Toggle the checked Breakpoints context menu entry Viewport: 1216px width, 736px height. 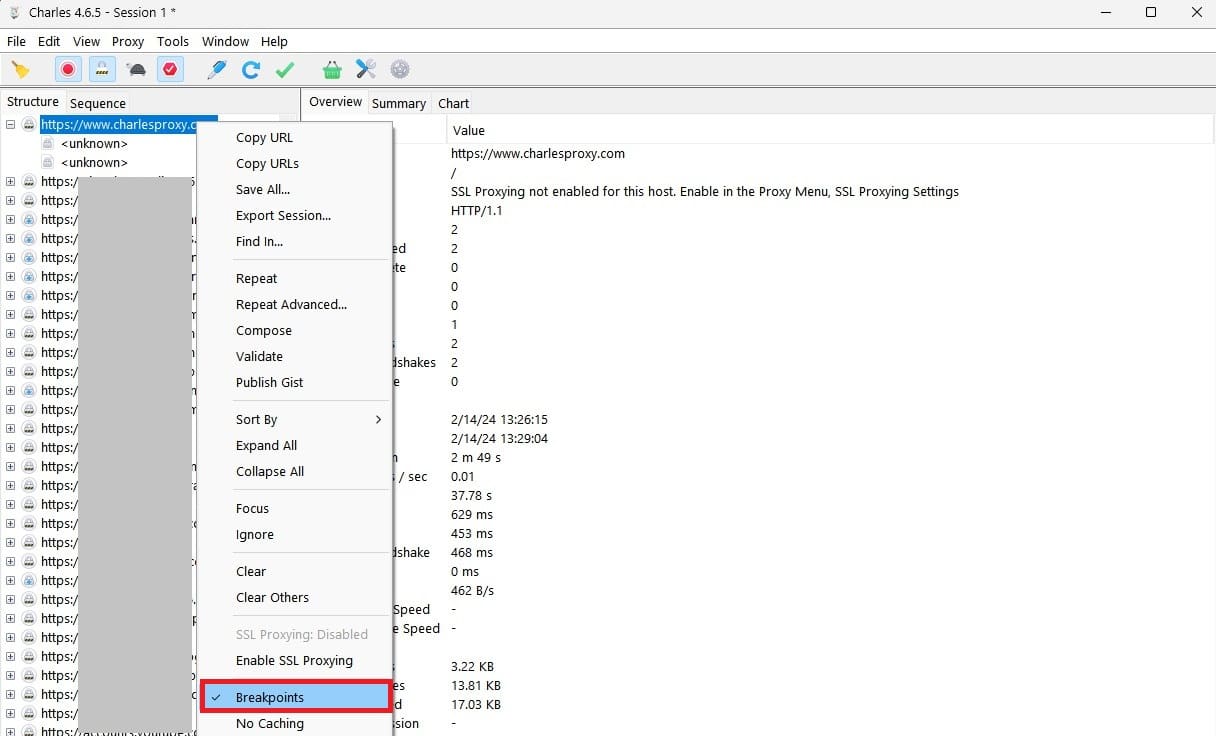click(295, 697)
